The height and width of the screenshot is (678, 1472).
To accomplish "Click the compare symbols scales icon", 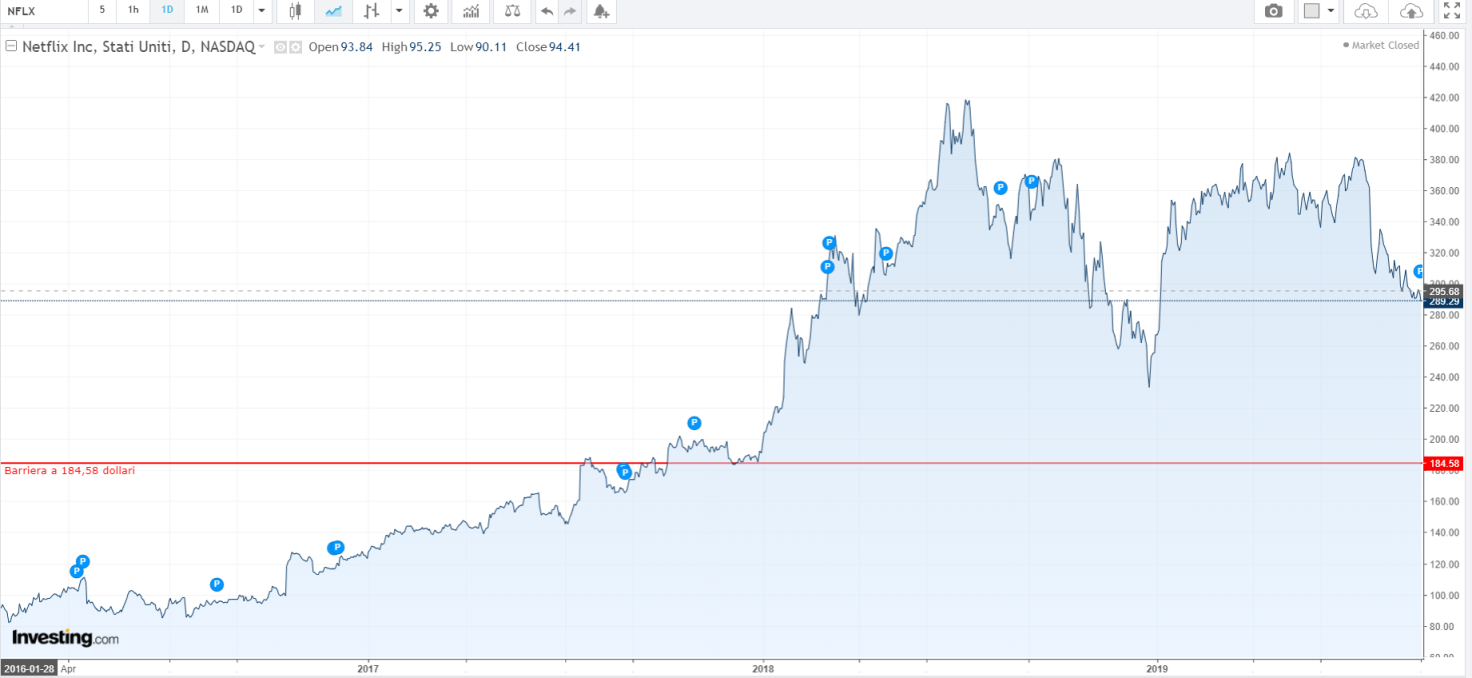I will 513,11.
